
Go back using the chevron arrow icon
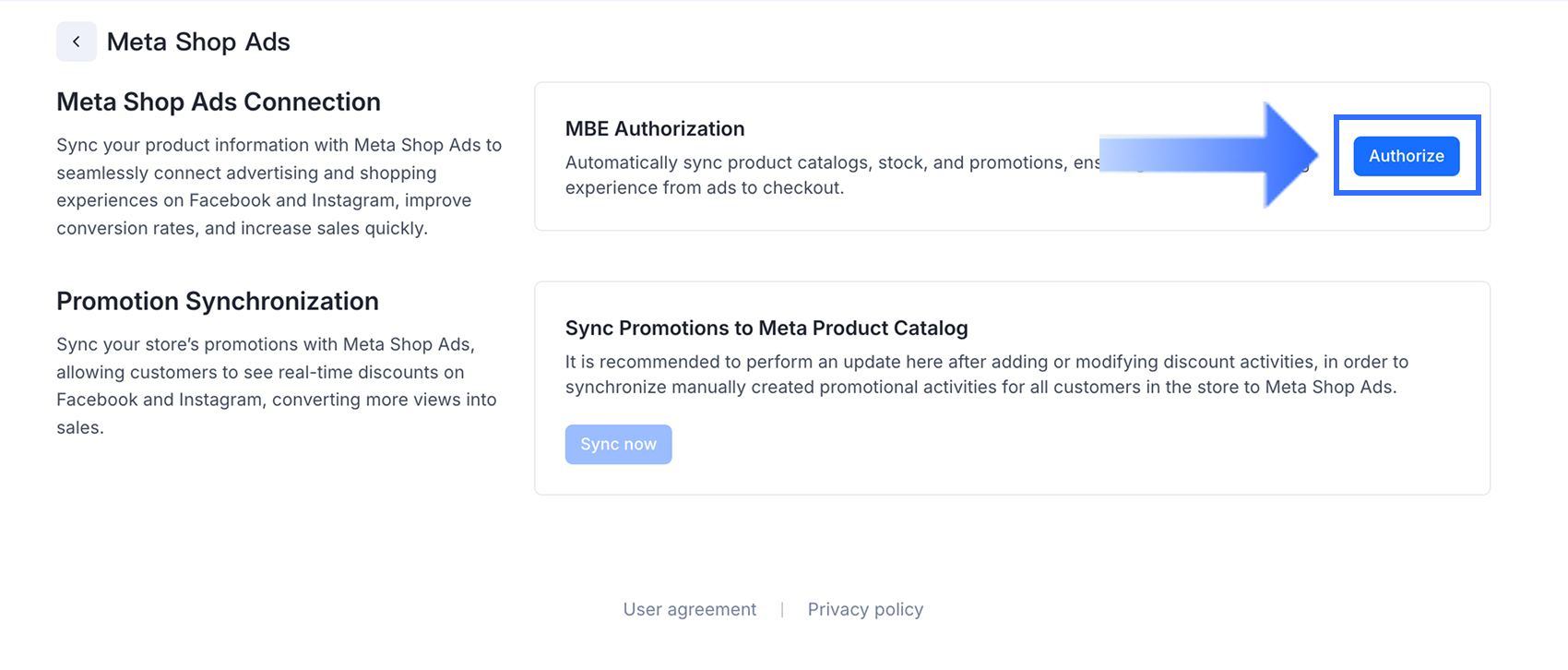tap(77, 42)
